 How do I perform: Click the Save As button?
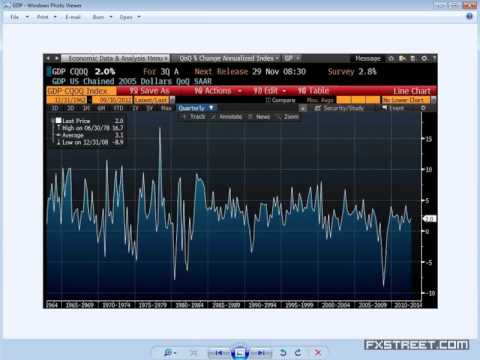coord(149,91)
